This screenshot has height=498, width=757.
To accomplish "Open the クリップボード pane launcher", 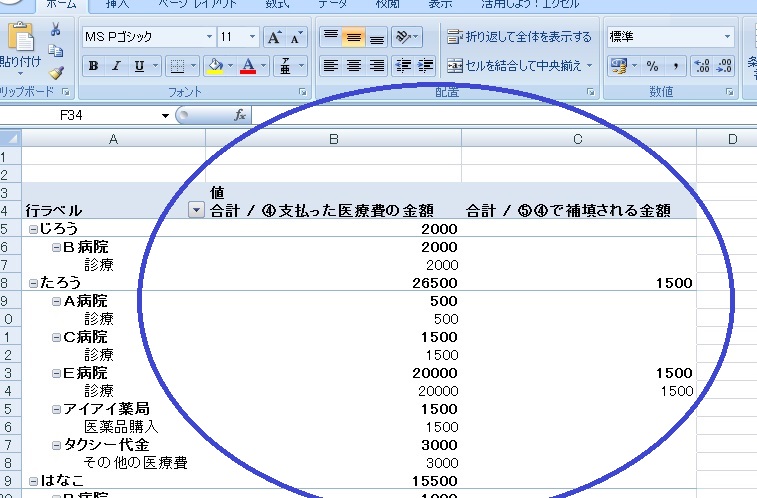I will [66, 91].
